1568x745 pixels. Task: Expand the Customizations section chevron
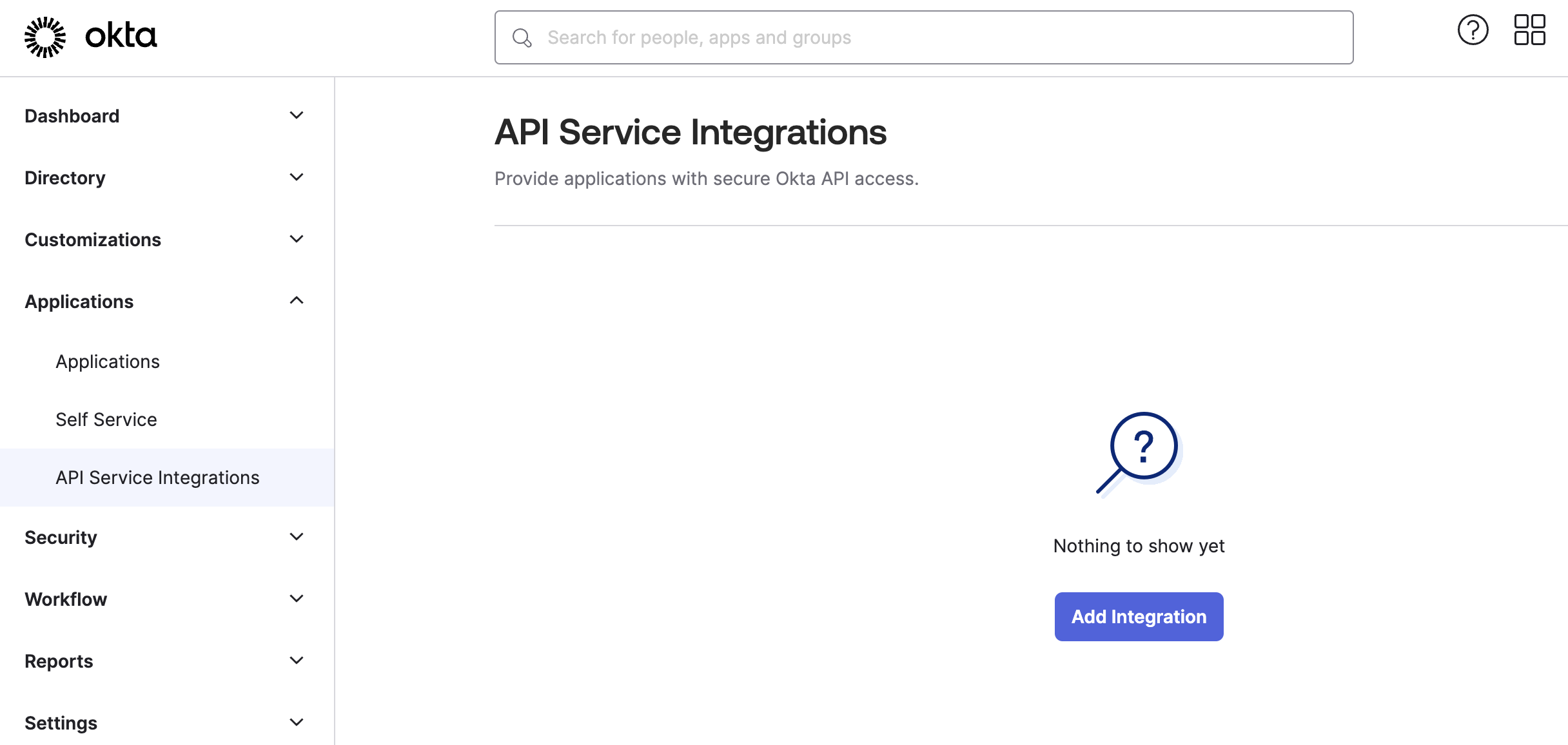point(297,239)
